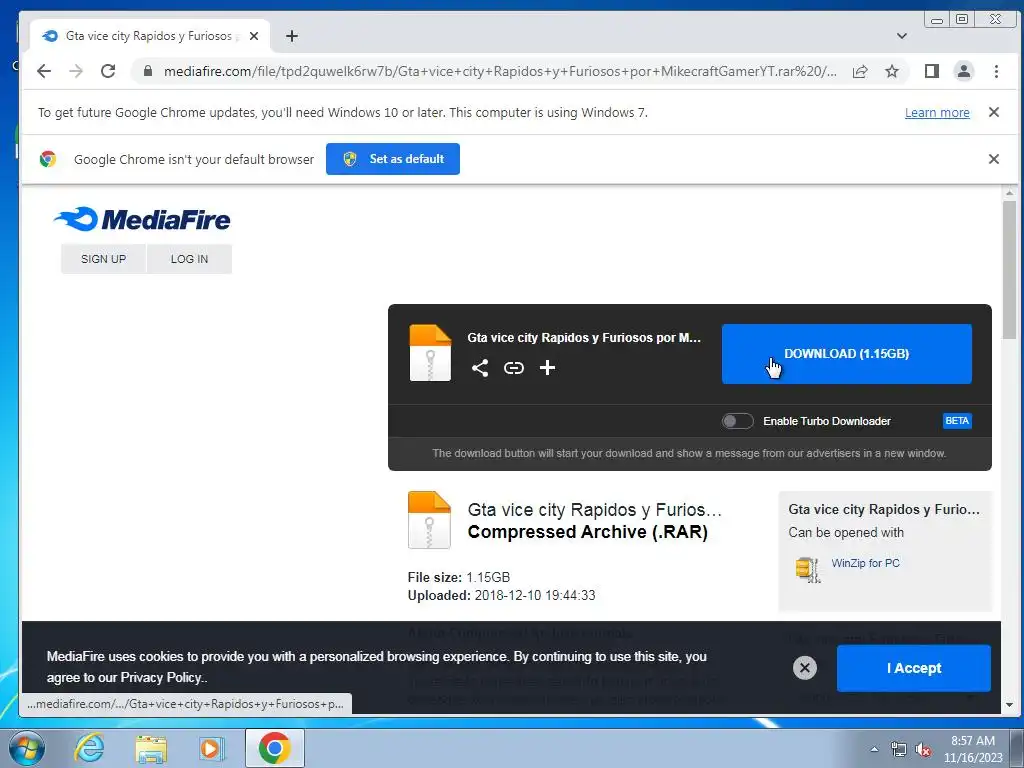Click the Set as default button

pyautogui.click(x=392, y=159)
